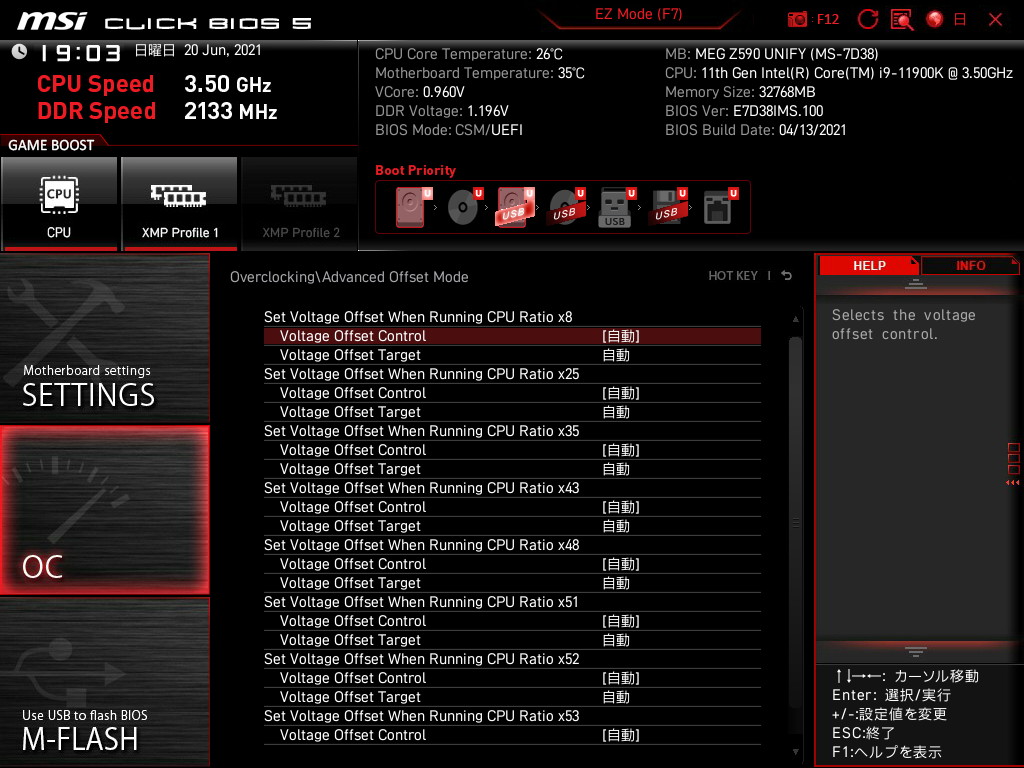Click the red triple-arrow side panel expander
Viewport: 1024px width, 768px height.
coord(1013,483)
